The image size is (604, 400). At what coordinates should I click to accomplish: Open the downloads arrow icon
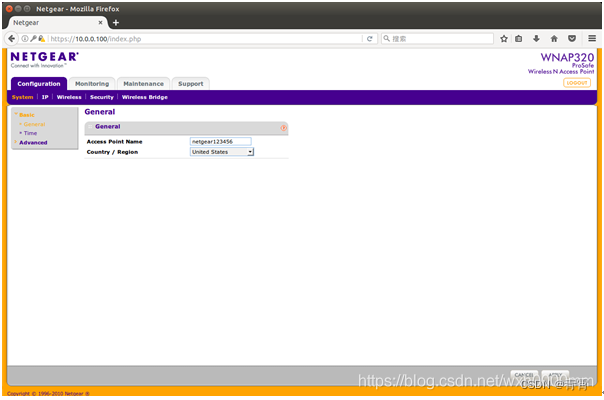pos(536,39)
